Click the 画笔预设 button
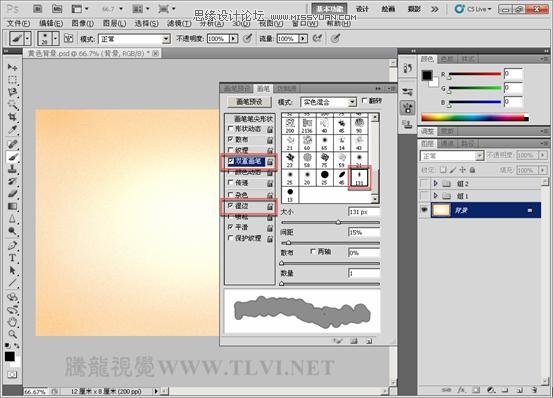The image size is (553, 398). point(249,102)
